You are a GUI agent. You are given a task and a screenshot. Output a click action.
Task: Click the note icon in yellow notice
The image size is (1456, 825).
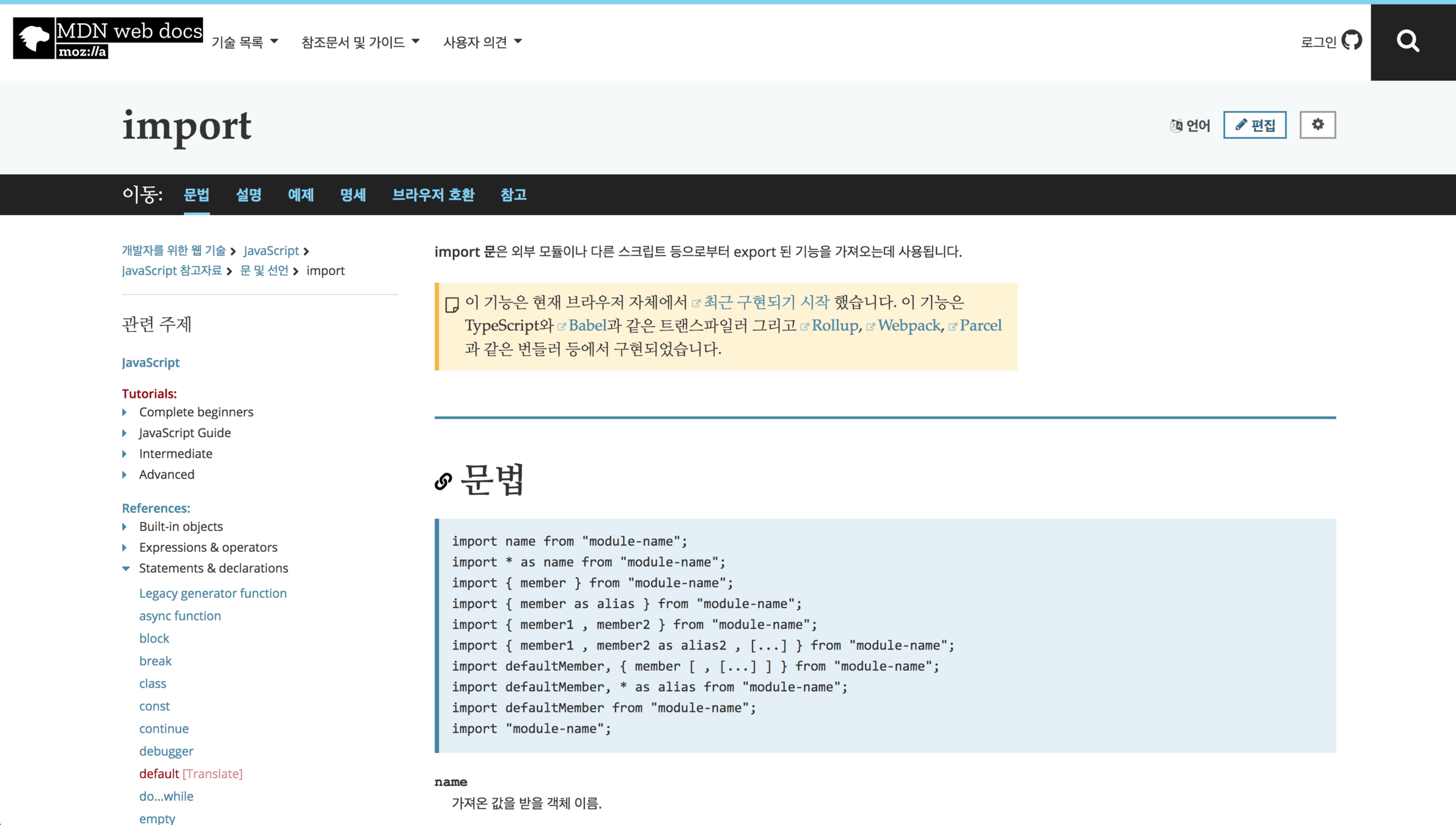pos(452,304)
